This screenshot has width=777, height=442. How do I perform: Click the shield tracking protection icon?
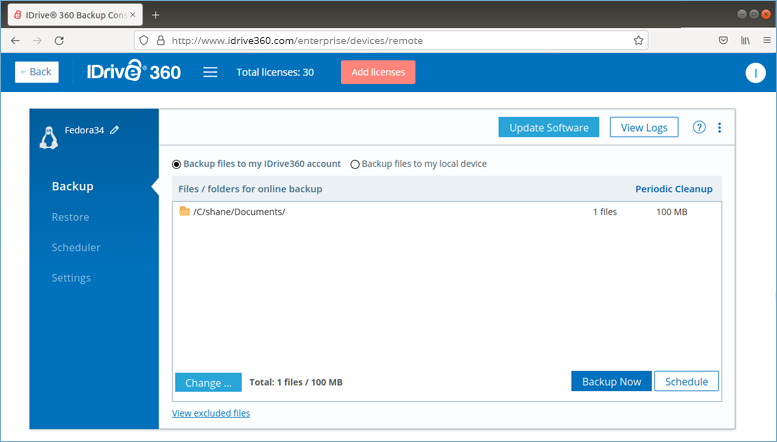coord(144,41)
